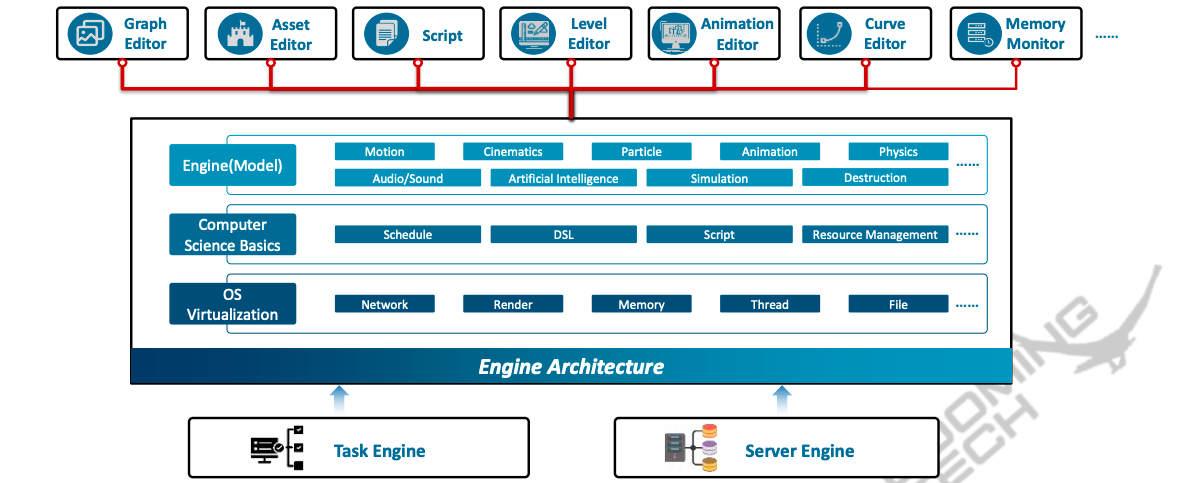Select the Animation Editor label
The height and width of the screenshot is (483, 1202).
(x=737, y=34)
